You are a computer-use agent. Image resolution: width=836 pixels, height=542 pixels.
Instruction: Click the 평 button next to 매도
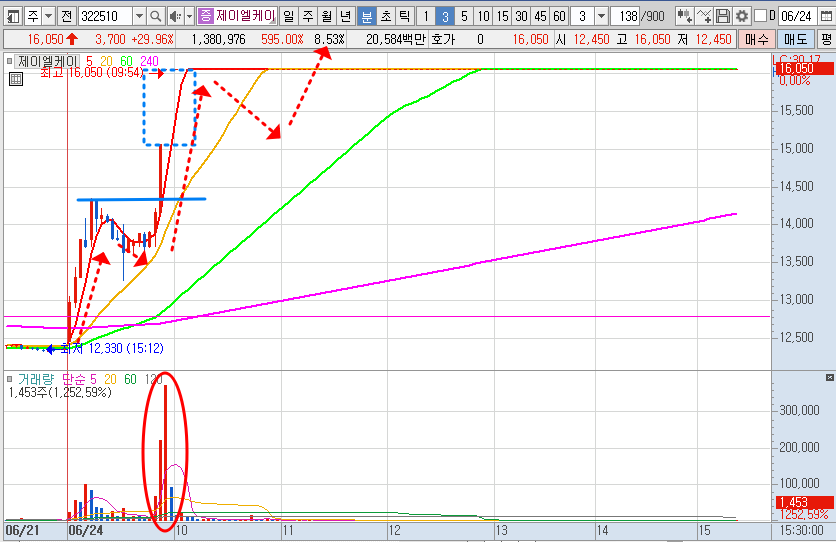click(826, 39)
